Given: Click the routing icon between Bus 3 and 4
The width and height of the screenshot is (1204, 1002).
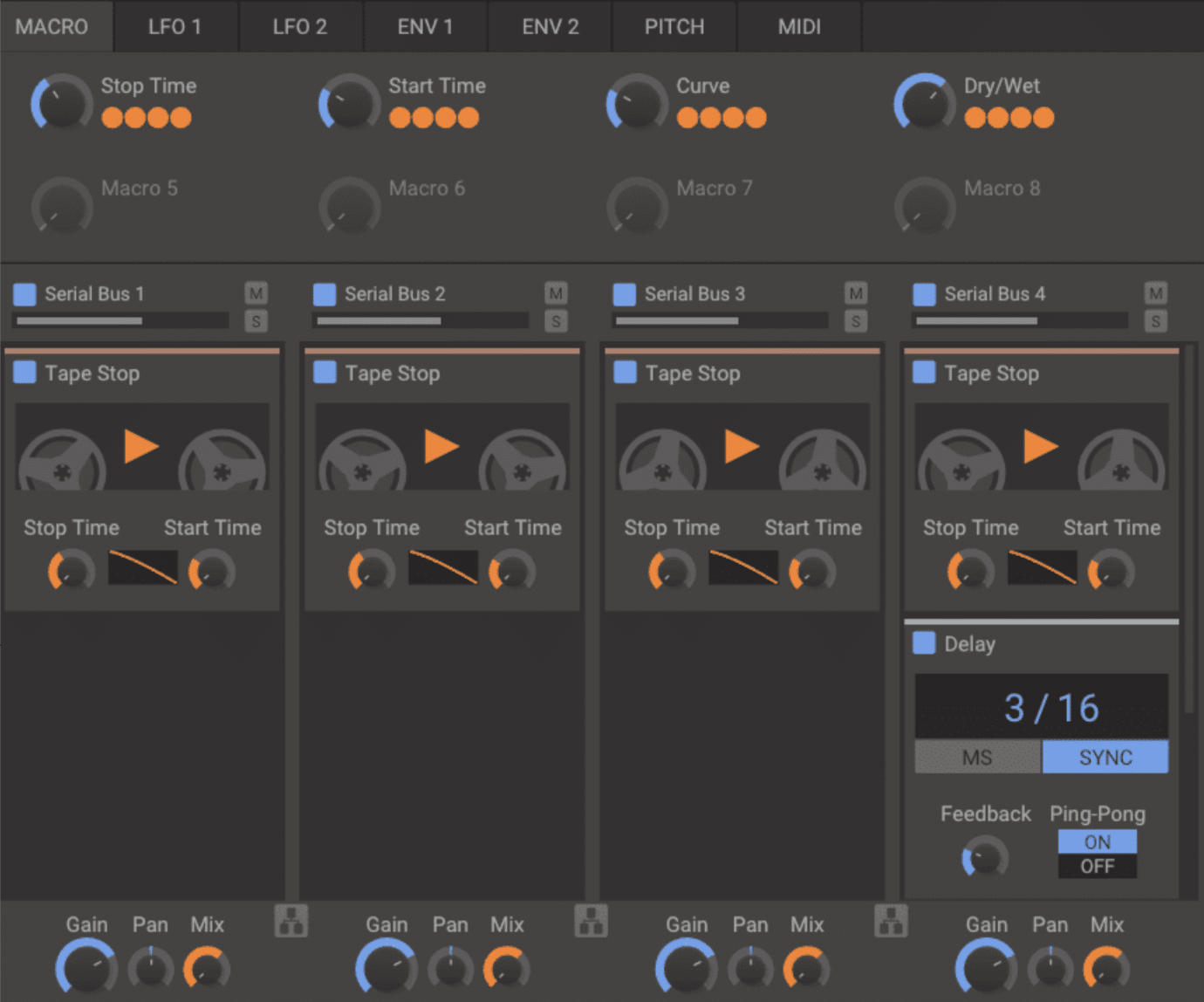Looking at the screenshot, I should tap(891, 921).
